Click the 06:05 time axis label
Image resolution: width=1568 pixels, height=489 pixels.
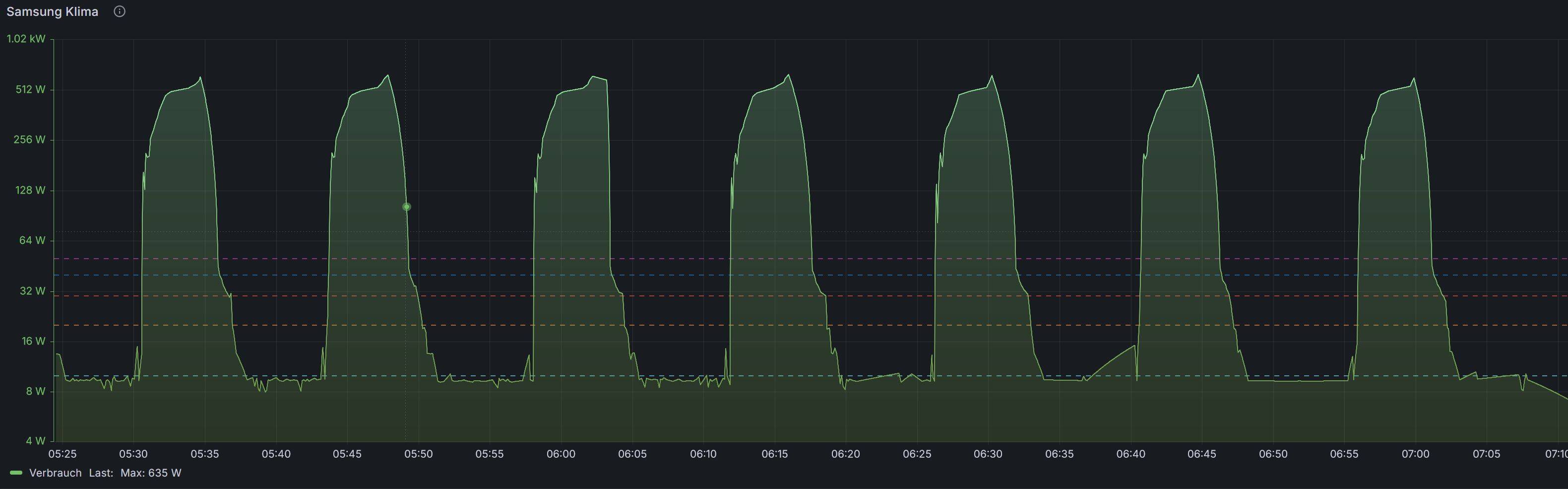pos(632,454)
